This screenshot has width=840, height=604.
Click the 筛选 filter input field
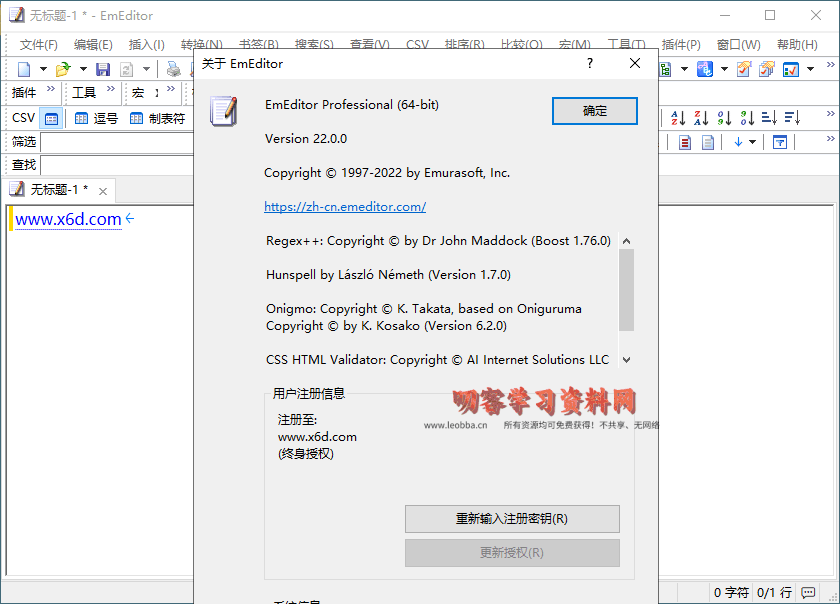pyautogui.click(x=117, y=143)
